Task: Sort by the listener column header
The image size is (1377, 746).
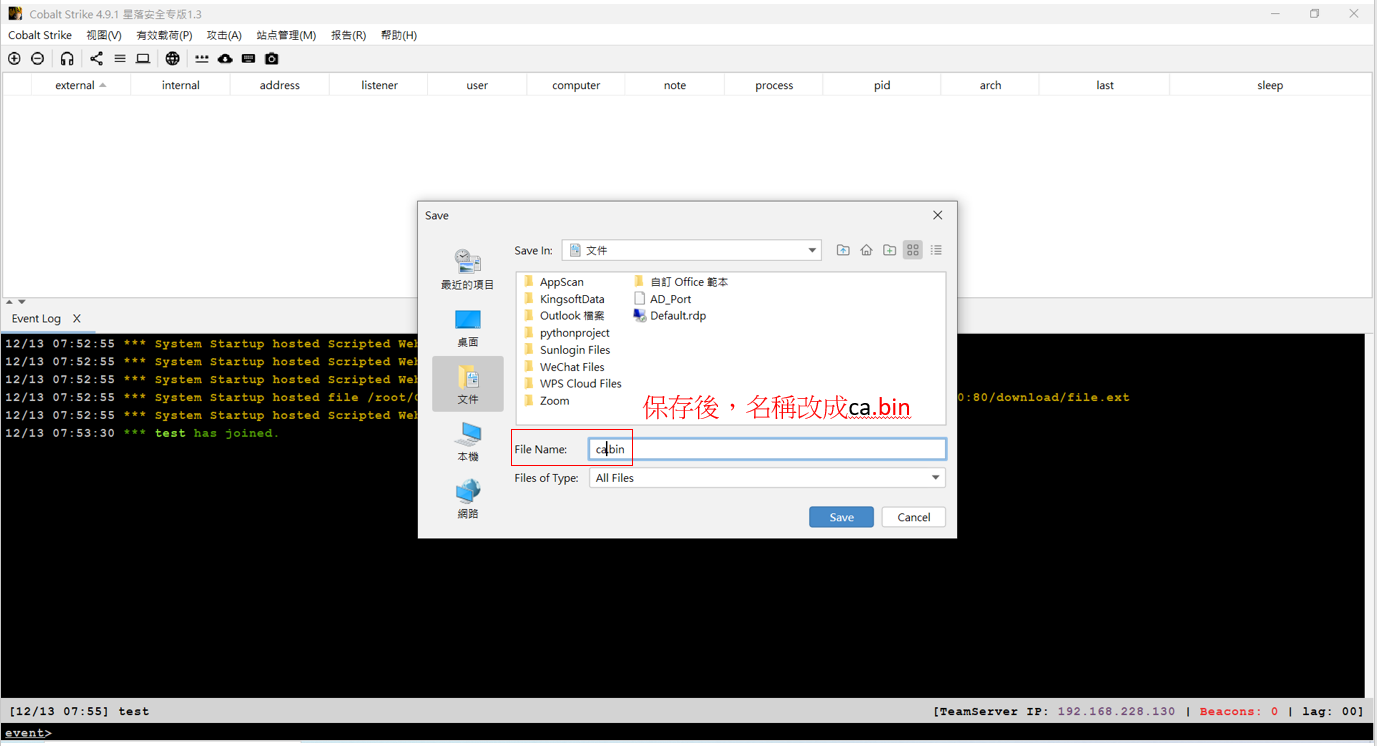Action: point(378,85)
